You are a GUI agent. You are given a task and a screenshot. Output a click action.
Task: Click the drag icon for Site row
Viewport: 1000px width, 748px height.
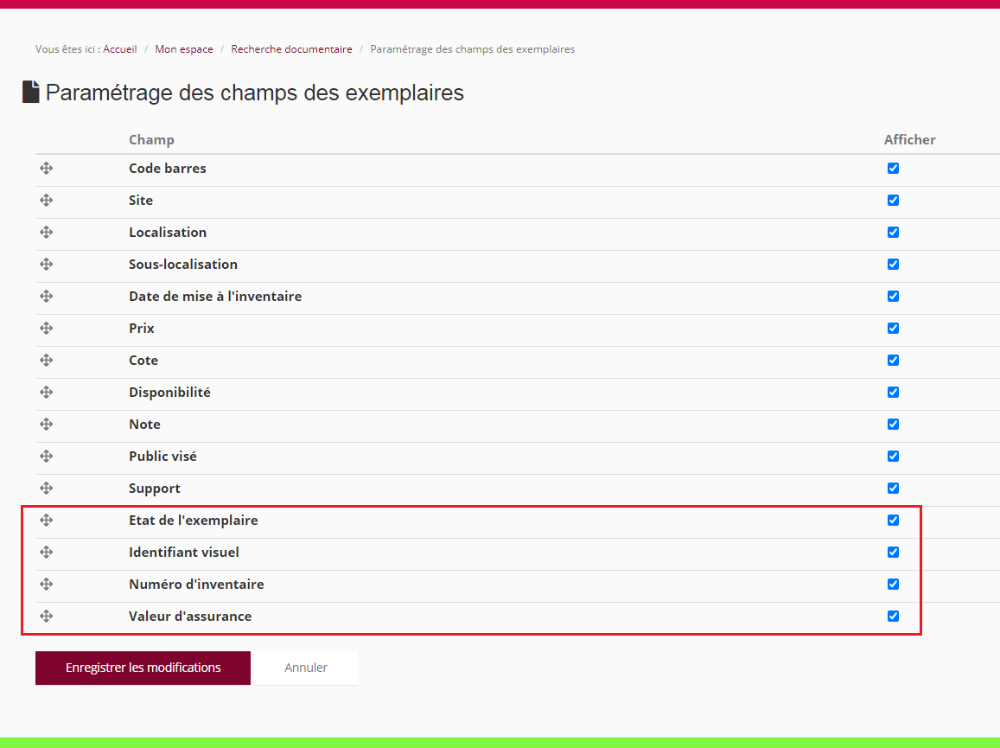pos(46,200)
